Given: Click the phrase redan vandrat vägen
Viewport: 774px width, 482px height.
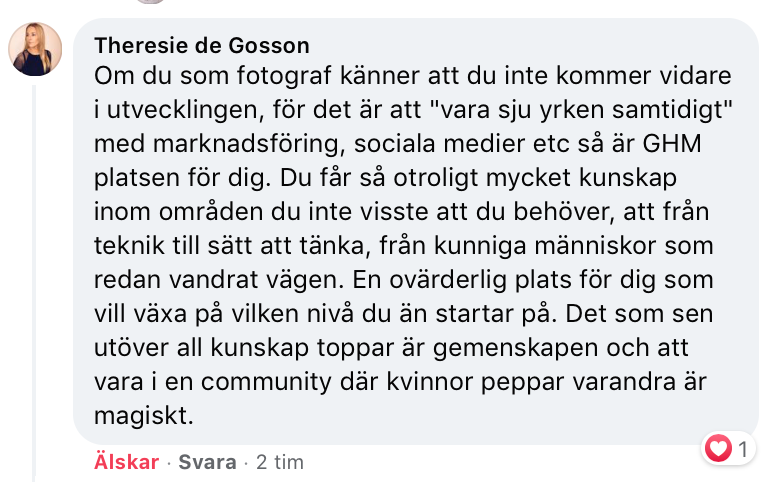Looking at the screenshot, I should click(219, 280).
